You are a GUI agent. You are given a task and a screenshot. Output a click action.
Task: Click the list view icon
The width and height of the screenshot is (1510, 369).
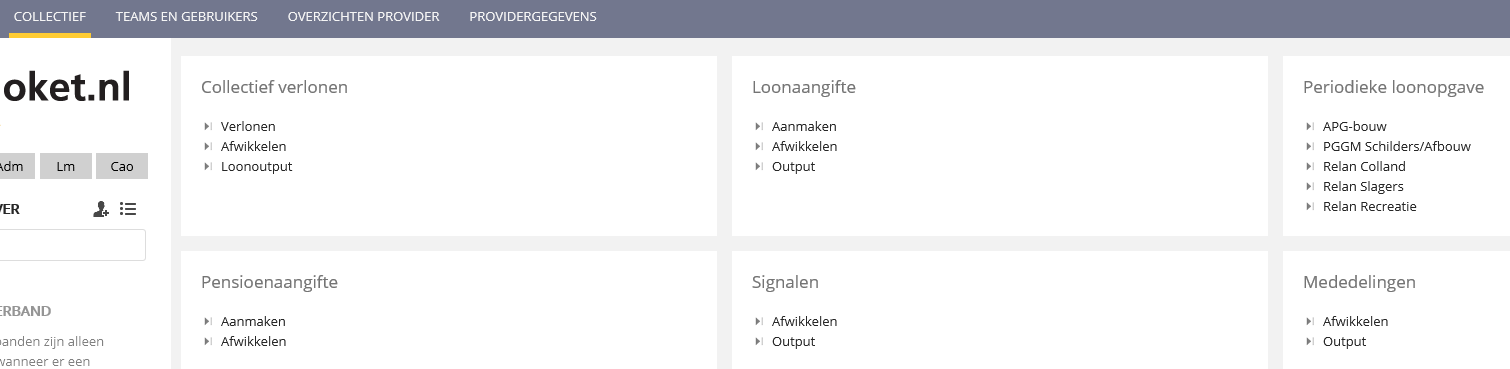pos(128,209)
